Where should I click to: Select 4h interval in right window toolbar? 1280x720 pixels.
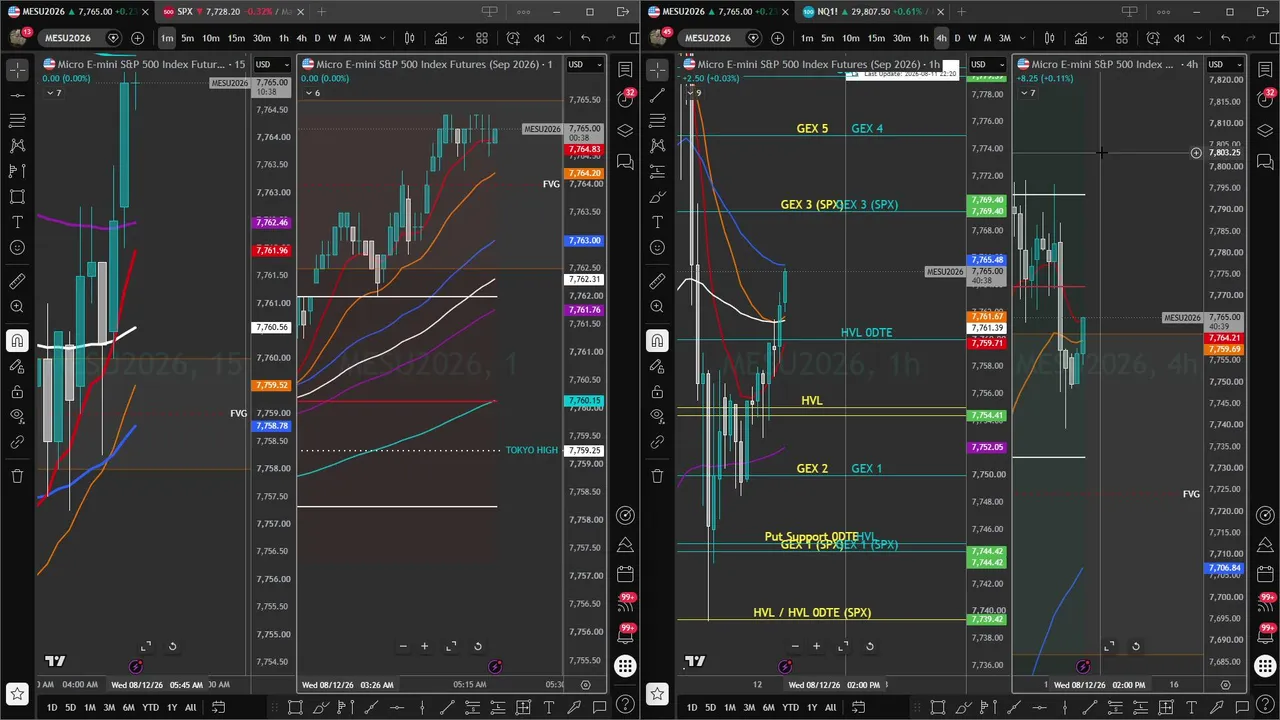point(941,38)
